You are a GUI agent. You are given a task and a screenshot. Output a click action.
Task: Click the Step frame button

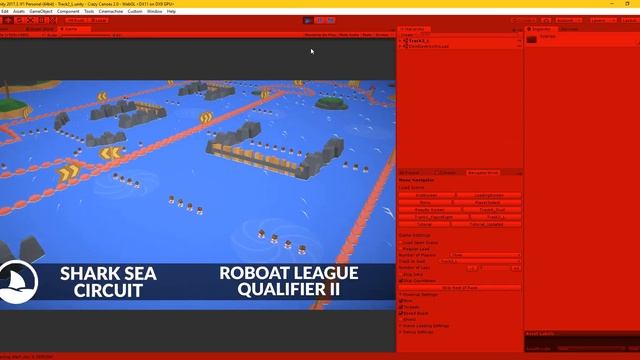[331, 20]
